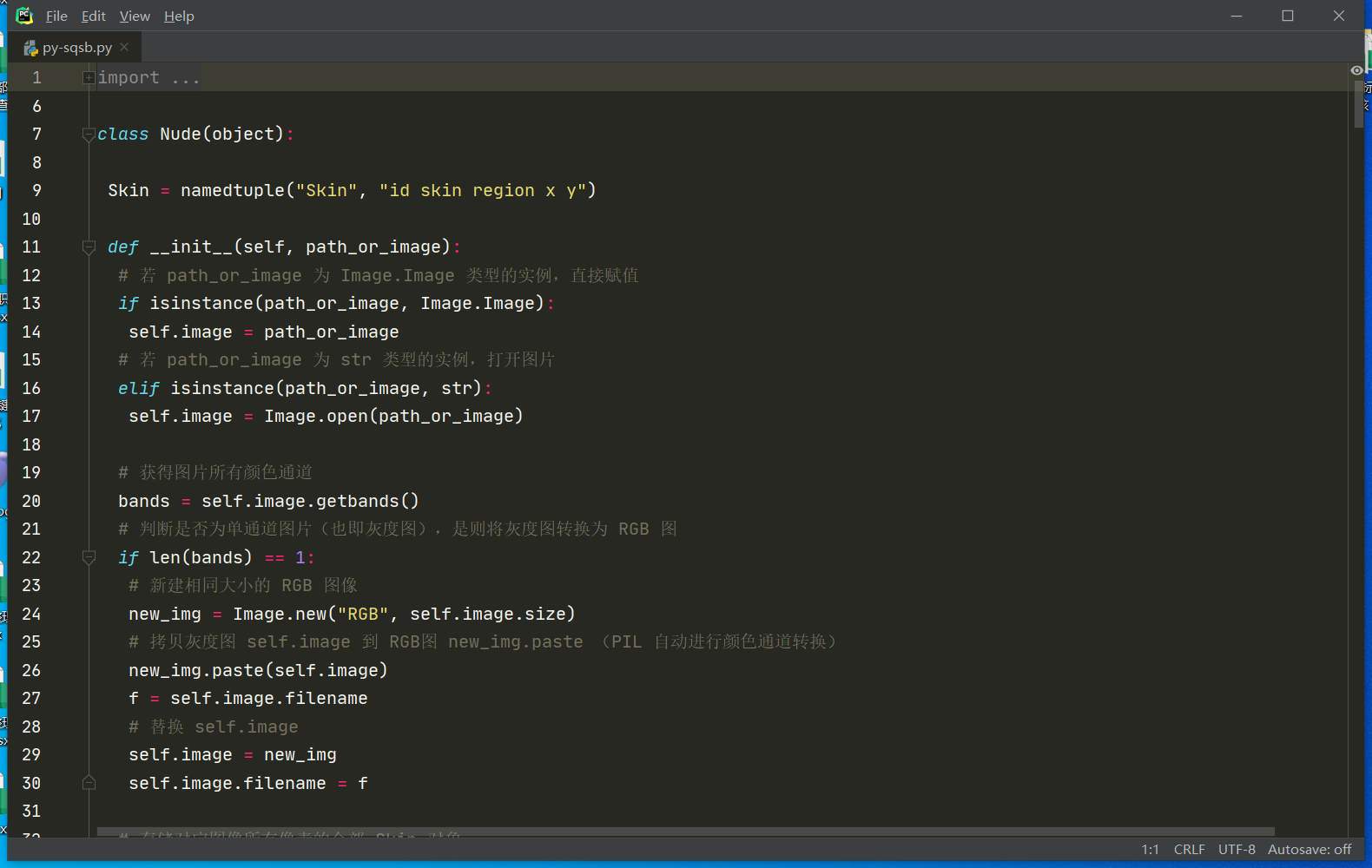Click 'self.image.filename = f' on line 30

point(248,783)
